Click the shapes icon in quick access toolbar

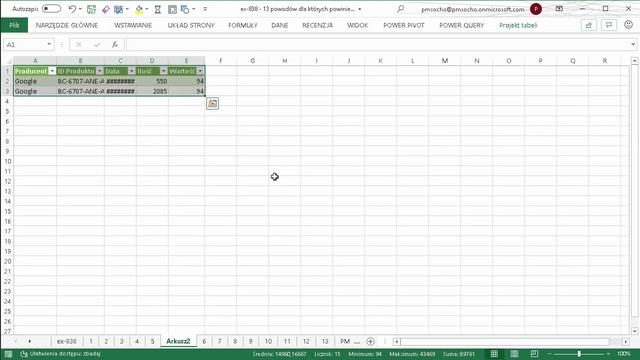click(x=185, y=9)
